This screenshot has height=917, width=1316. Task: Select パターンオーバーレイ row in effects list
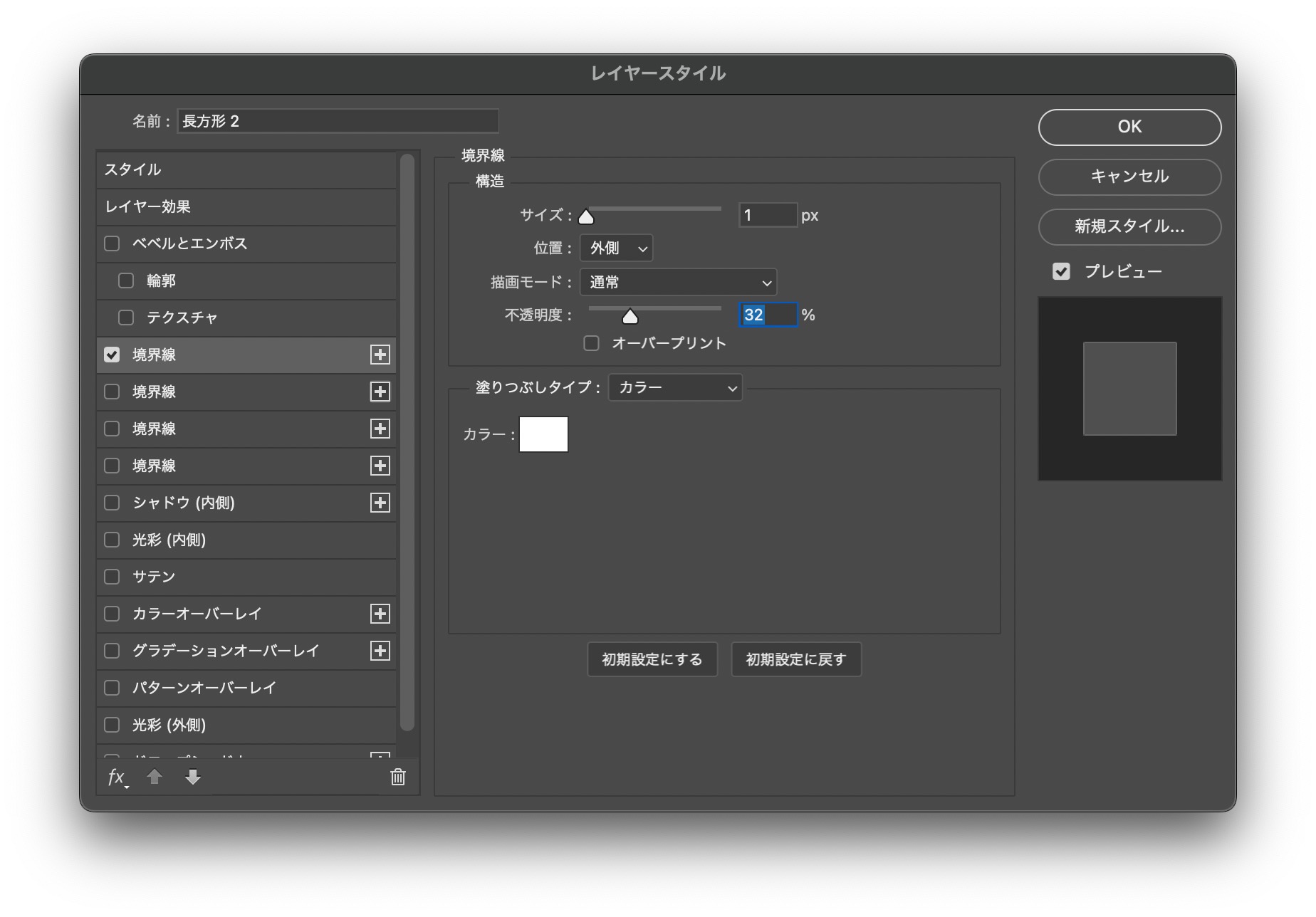point(246,688)
